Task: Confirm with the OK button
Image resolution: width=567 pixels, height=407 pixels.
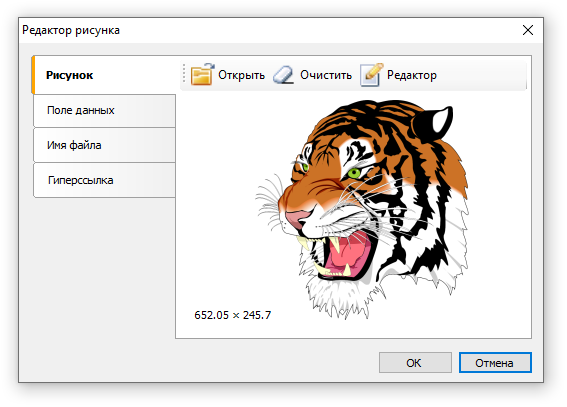Action: [x=415, y=363]
